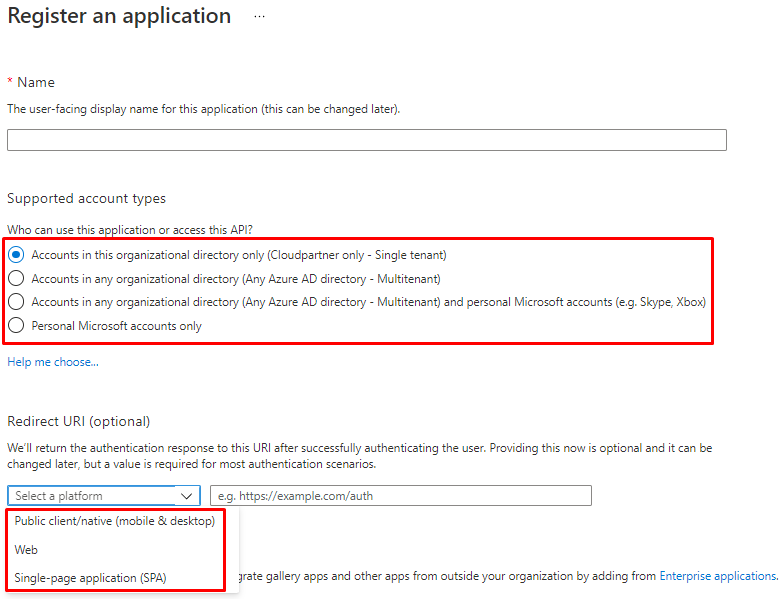Click the red required asterisk beside Name
Screen dimensions: 784x599
10,81
